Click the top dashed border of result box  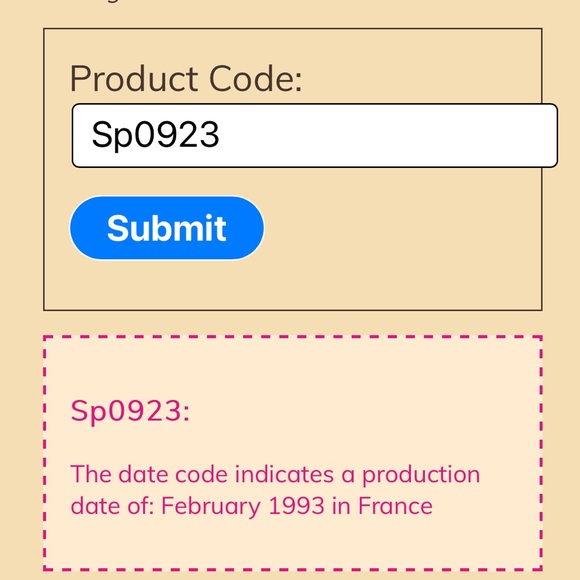pos(293,337)
